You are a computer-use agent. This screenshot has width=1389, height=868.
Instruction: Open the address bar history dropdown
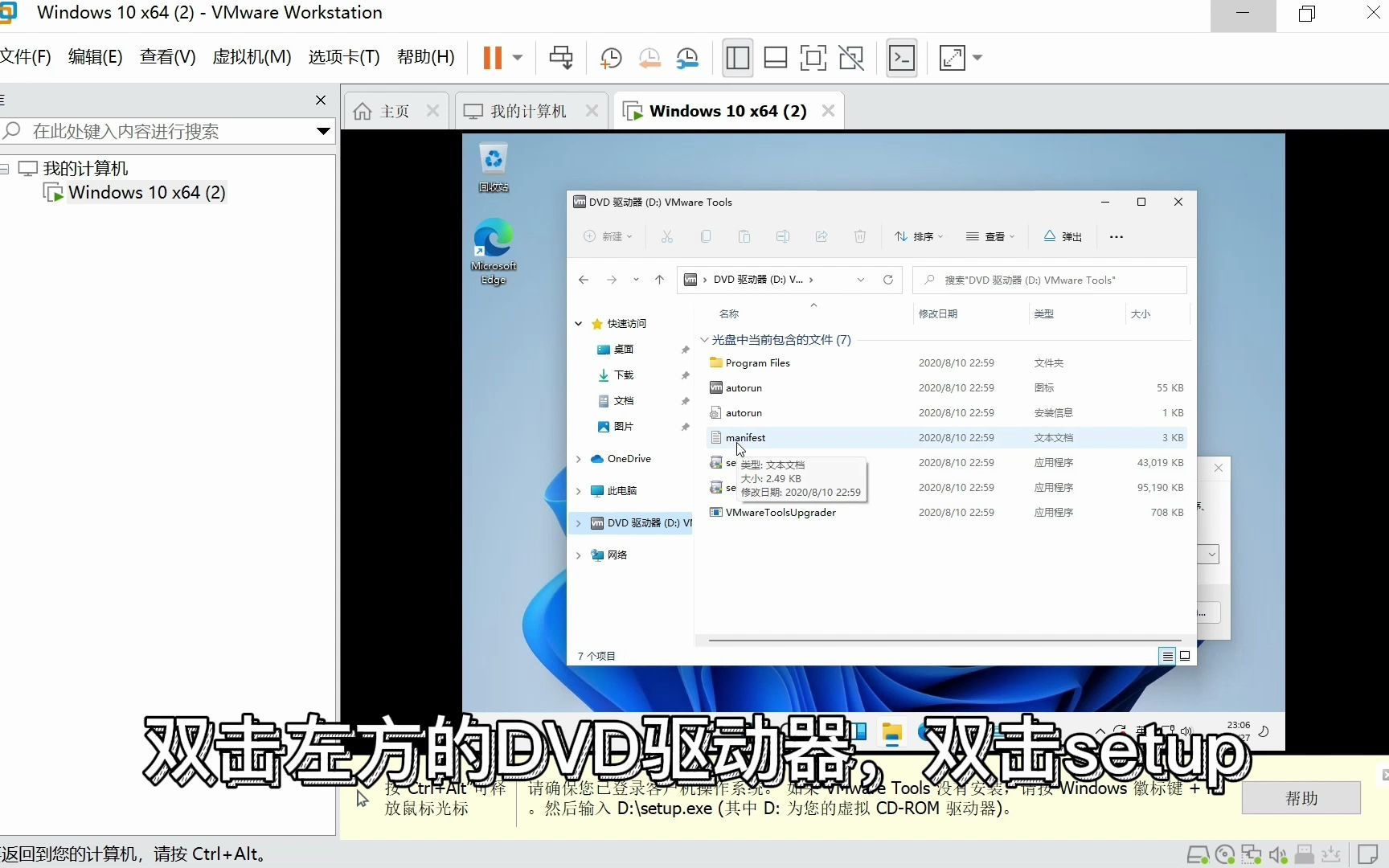pos(861,280)
